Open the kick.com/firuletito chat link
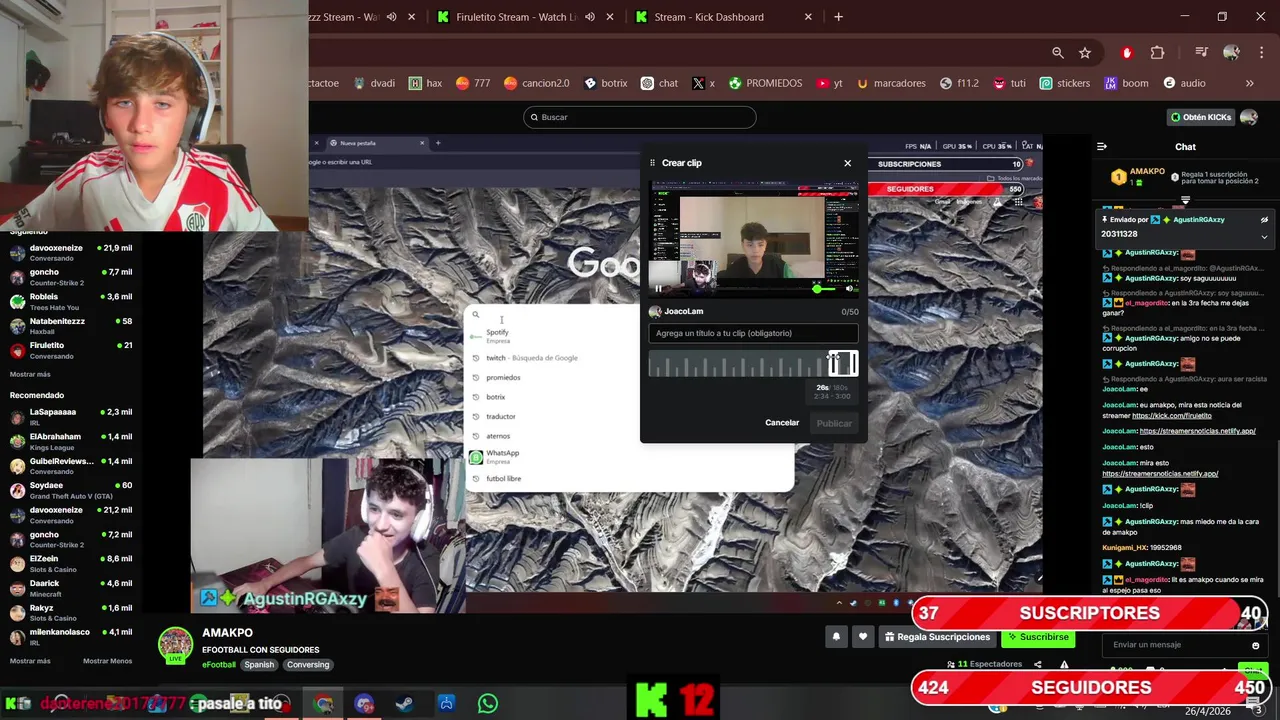This screenshot has height=720, width=1280. [1171, 415]
